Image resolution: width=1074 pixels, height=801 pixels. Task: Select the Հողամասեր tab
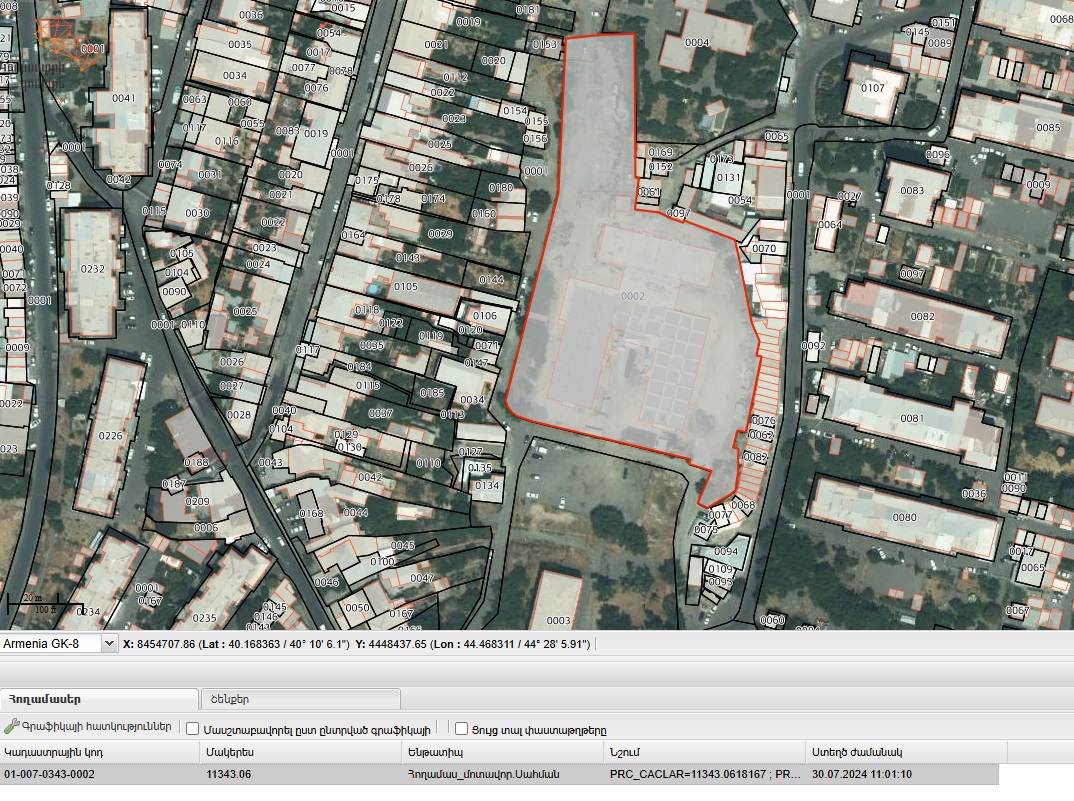pyautogui.click(x=99, y=699)
